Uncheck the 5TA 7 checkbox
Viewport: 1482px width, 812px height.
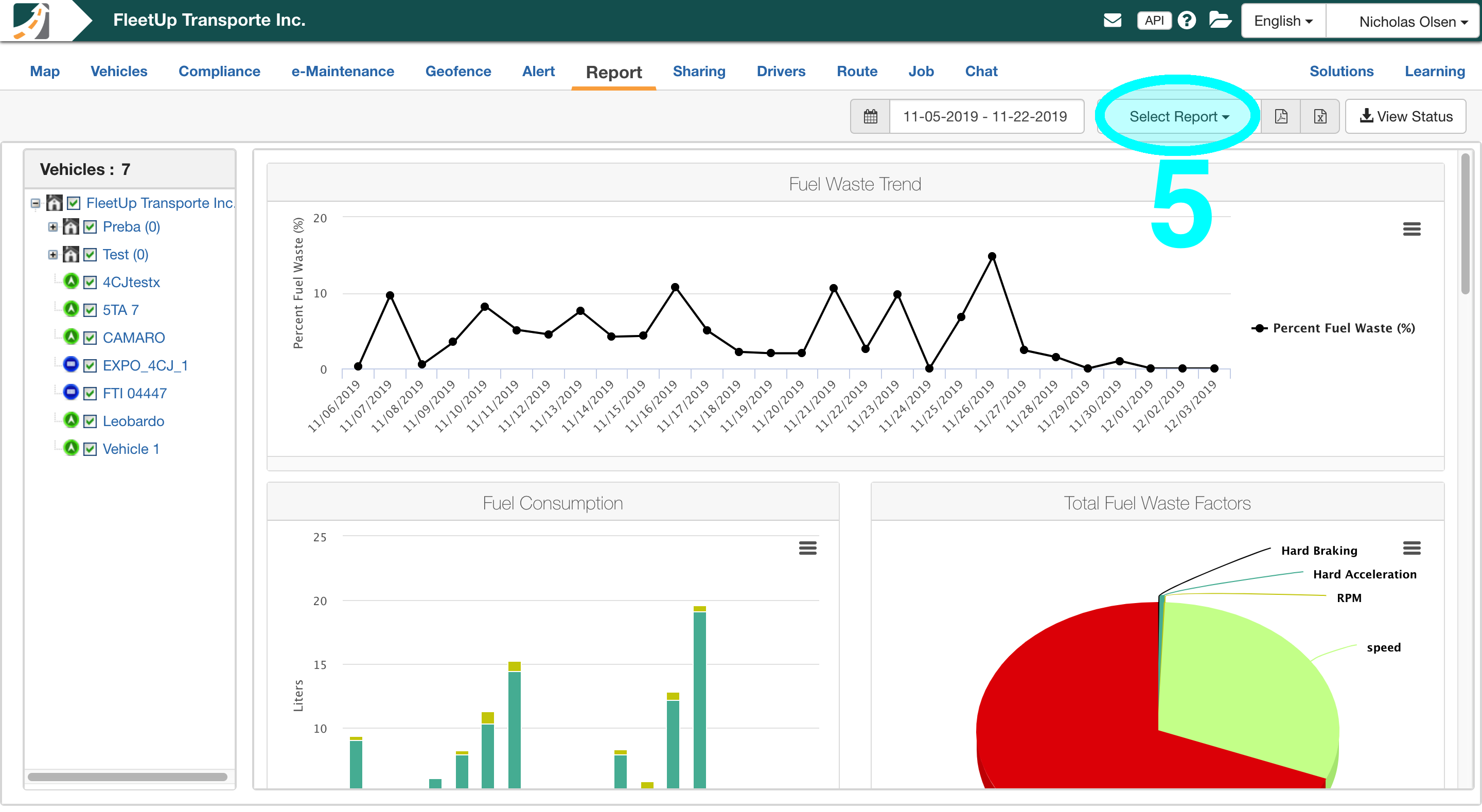(90, 310)
